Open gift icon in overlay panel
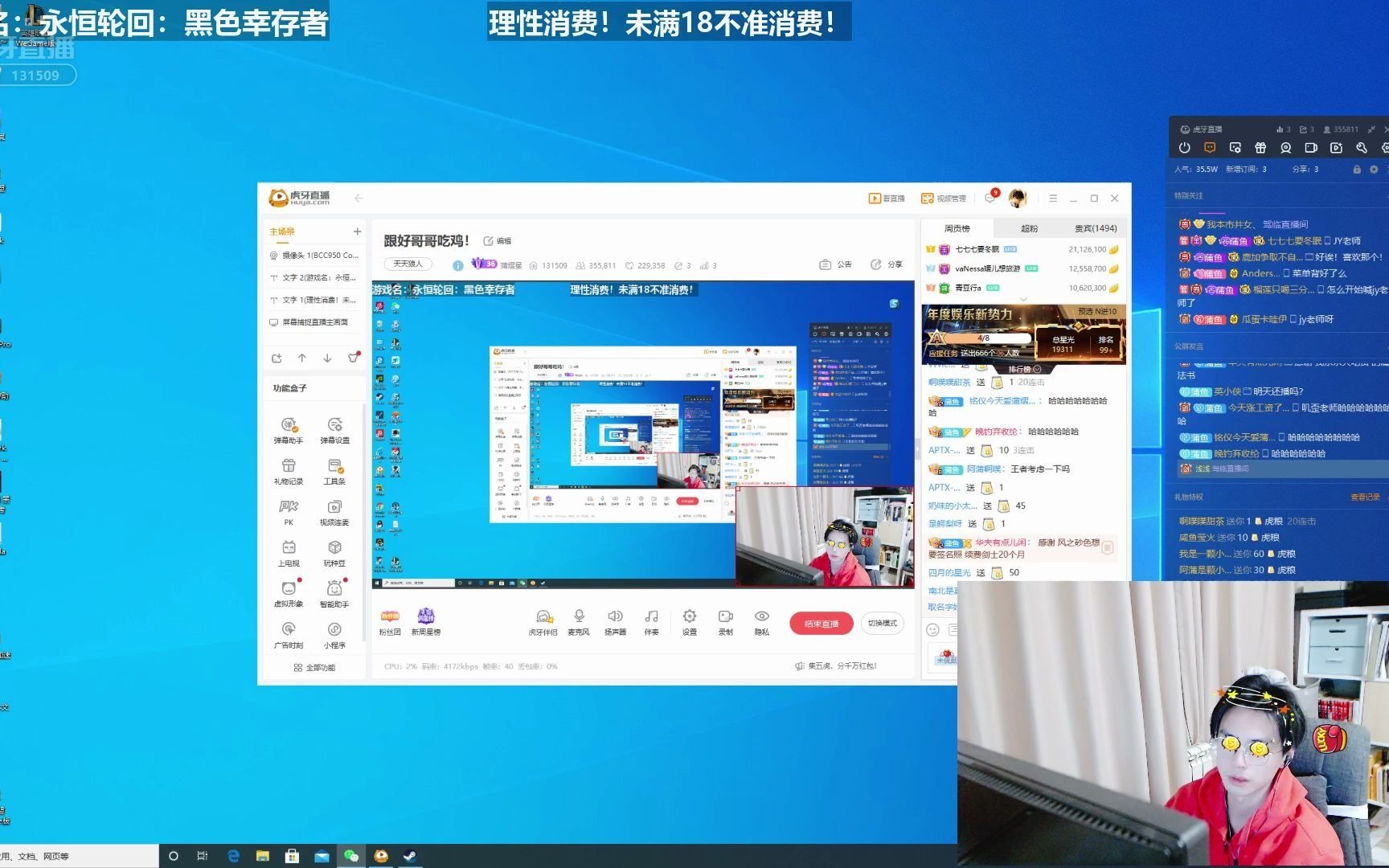The height and width of the screenshot is (868, 1389). click(x=1260, y=148)
